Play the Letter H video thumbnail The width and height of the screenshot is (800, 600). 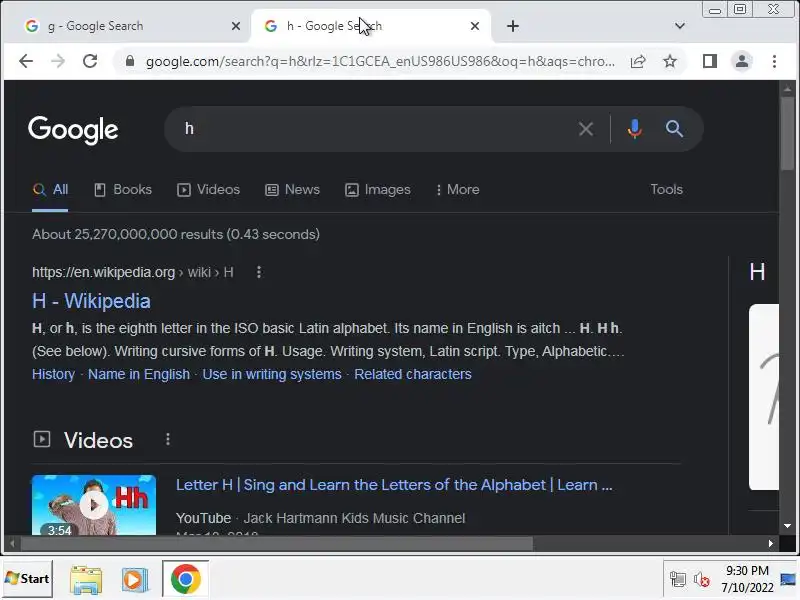[x=94, y=505]
